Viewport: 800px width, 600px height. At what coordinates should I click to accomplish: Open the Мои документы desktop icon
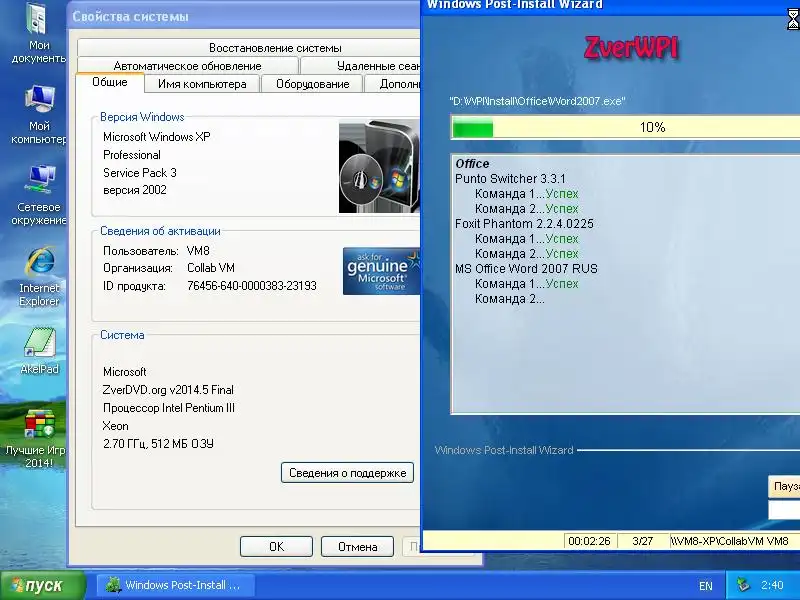tap(38, 32)
